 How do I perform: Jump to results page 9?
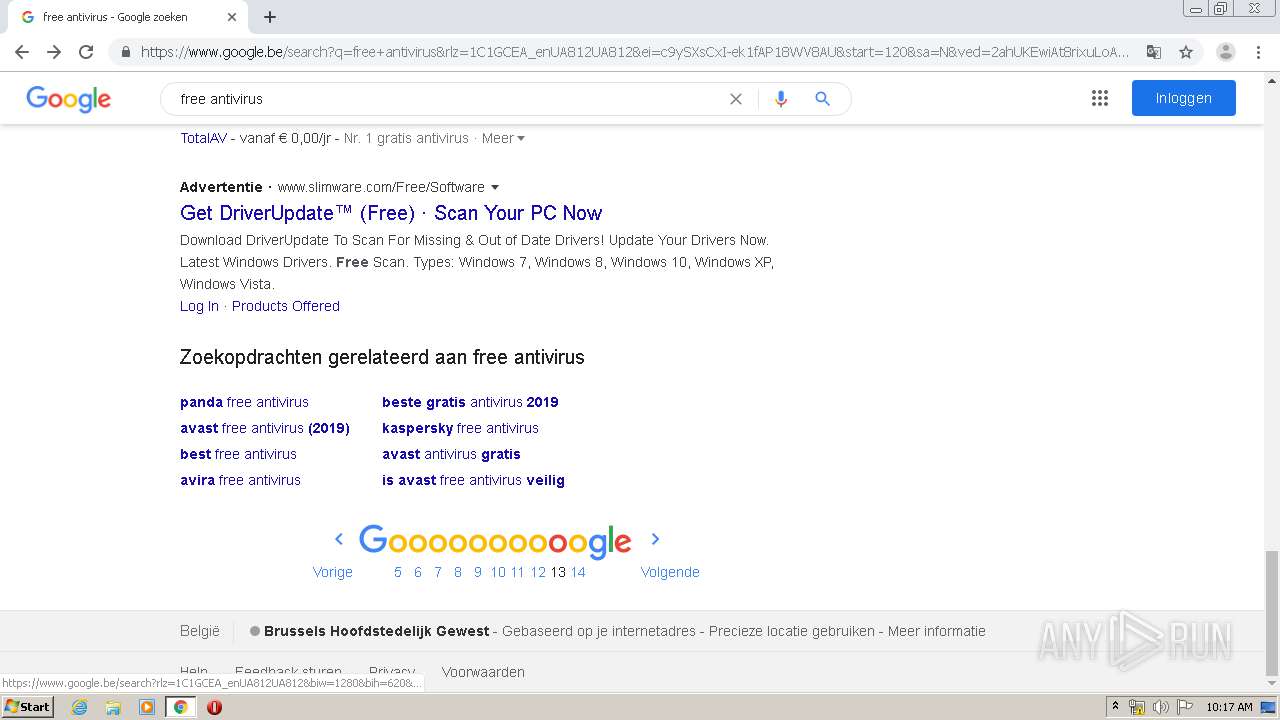478,572
